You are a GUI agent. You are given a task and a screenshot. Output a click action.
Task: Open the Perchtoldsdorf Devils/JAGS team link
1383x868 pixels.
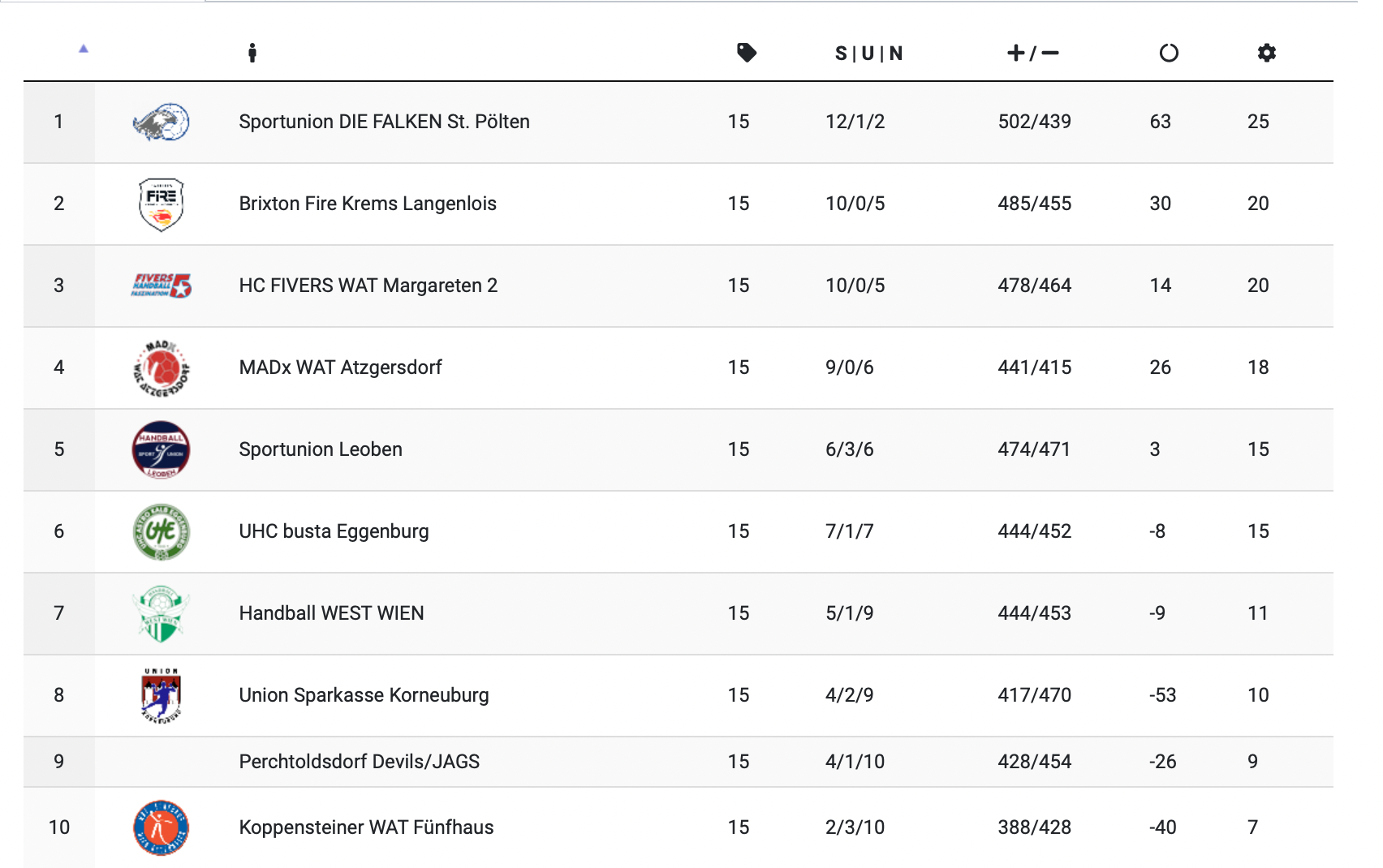pyautogui.click(x=359, y=762)
